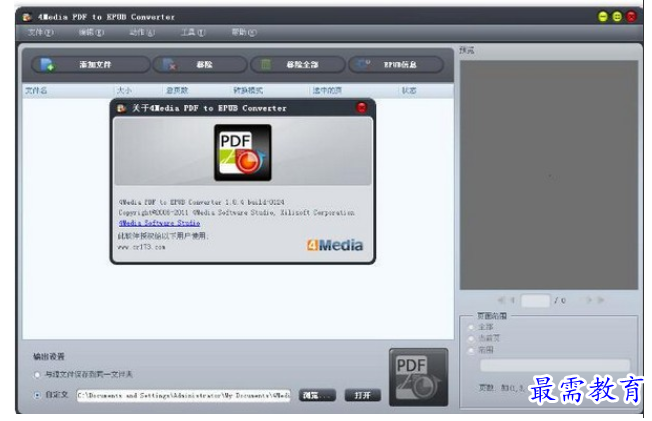Go to first preview page

coord(501,300)
